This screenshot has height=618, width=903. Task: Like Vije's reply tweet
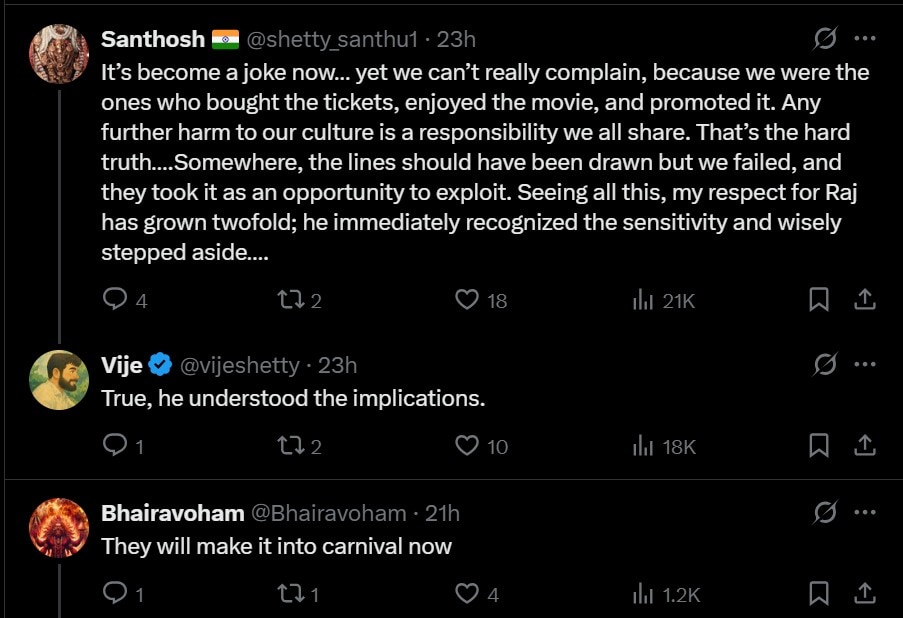(467, 446)
